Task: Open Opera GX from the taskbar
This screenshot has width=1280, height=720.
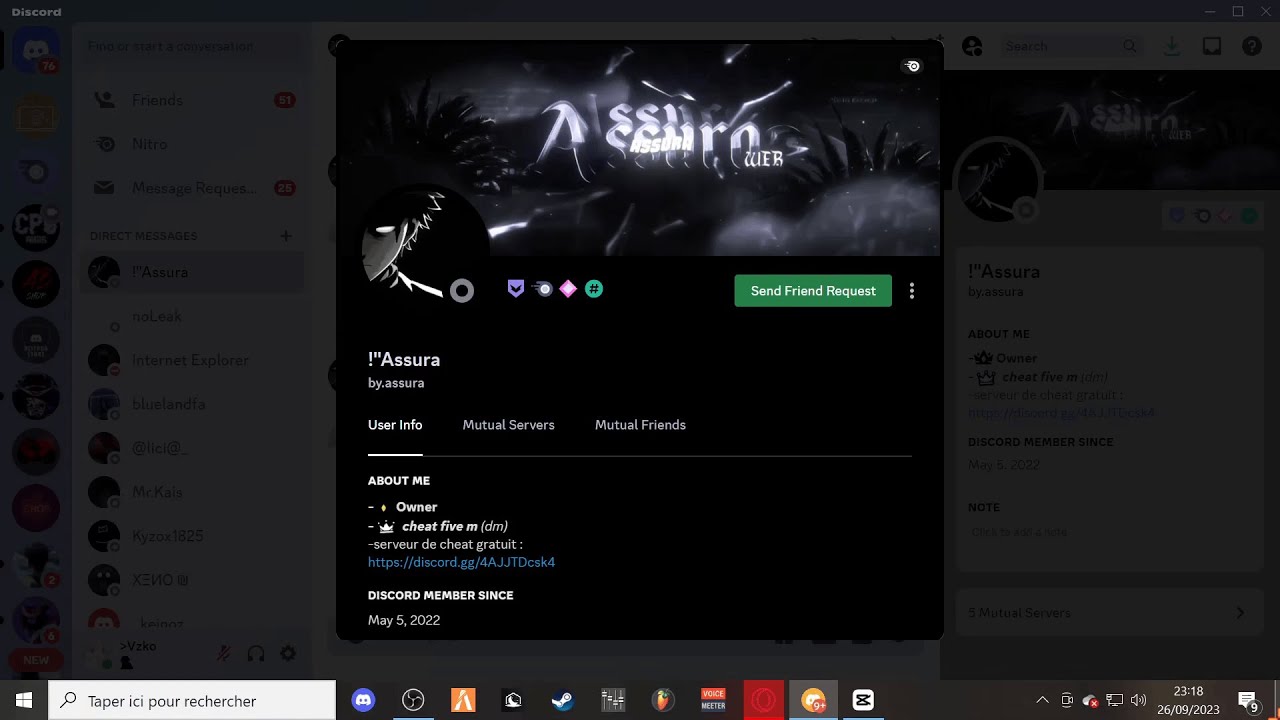Action: point(763,700)
